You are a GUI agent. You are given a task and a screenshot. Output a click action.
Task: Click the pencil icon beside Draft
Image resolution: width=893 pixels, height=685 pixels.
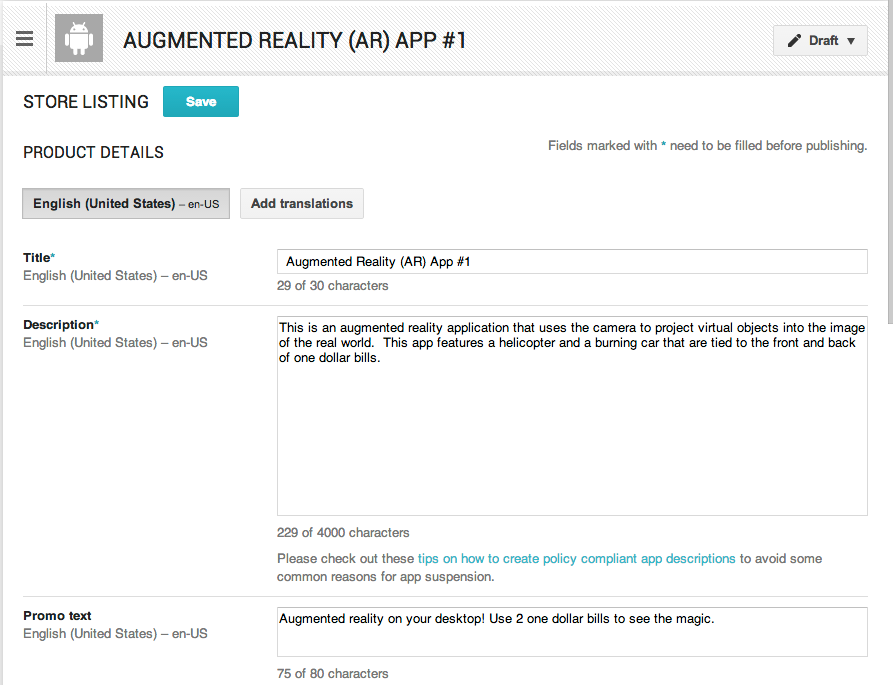click(795, 41)
